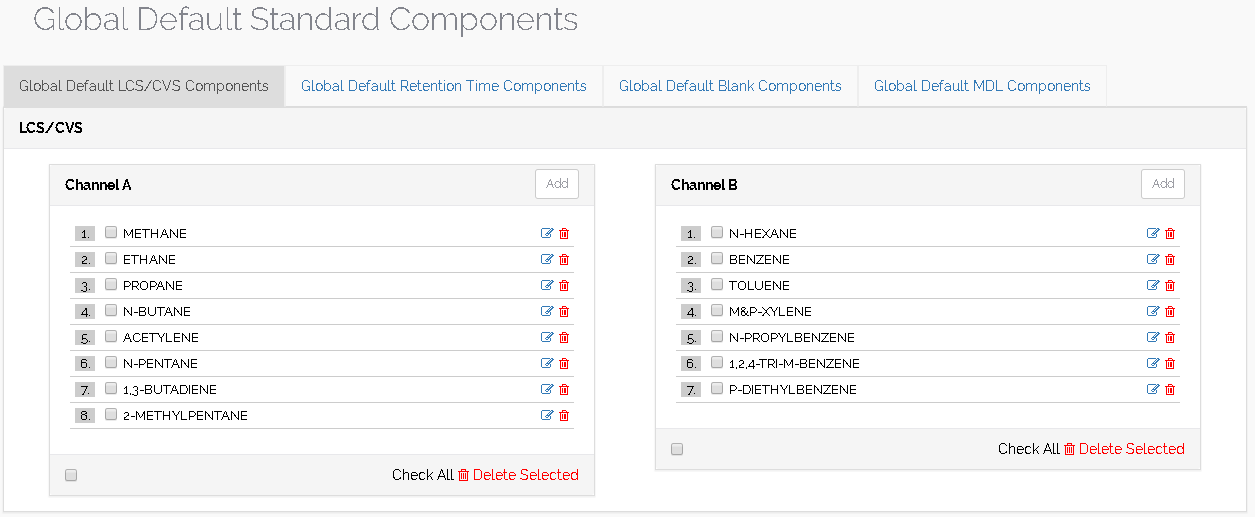This screenshot has height=517, width=1255.
Task: Select the 1,2,4-TRI-M-BENZENE checkbox
Action: click(x=717, y=363)
